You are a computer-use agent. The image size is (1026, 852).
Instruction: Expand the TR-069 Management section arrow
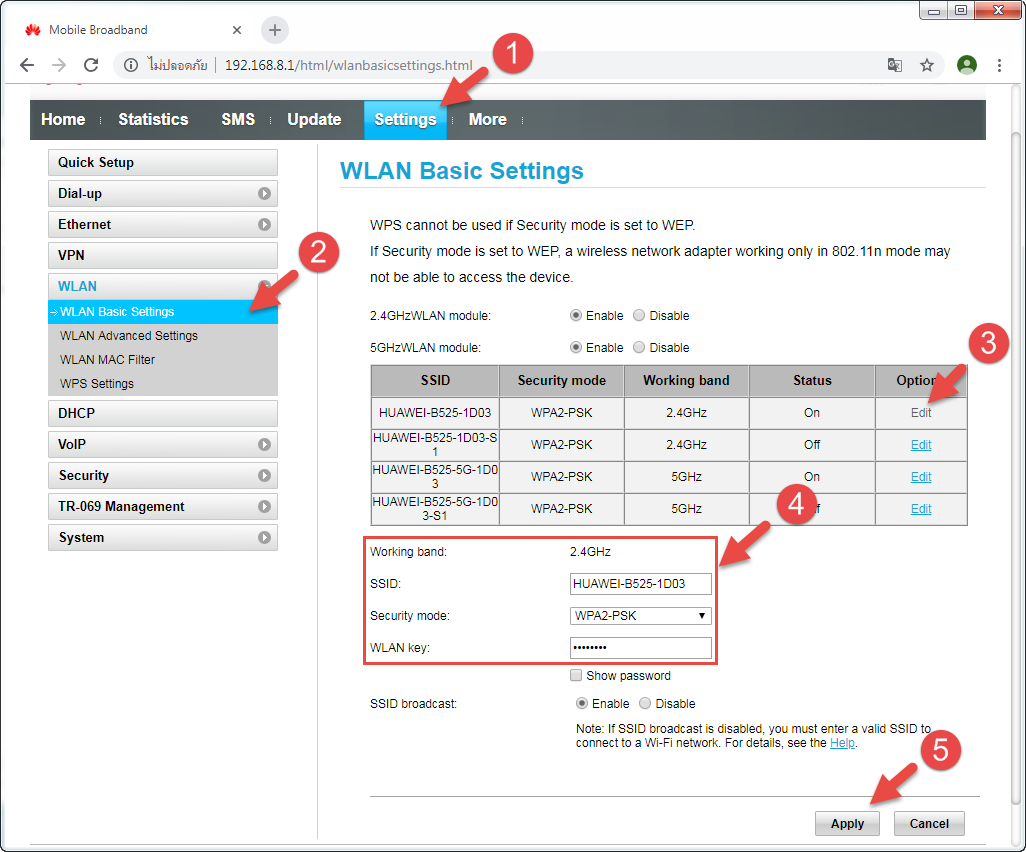click(264, 506)
